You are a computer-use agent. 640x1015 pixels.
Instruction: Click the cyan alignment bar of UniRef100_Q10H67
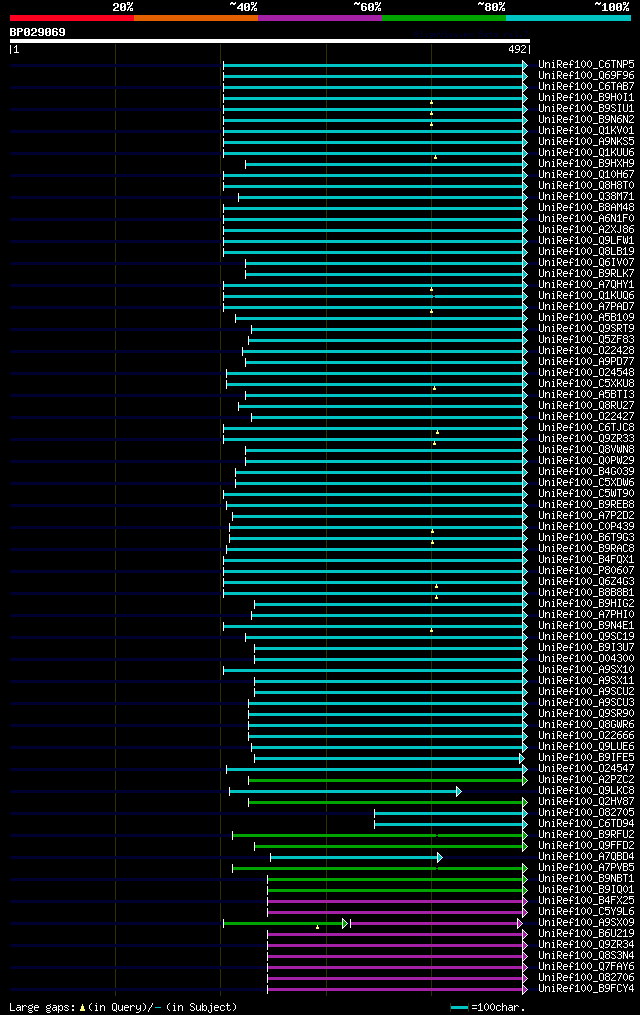click(x=375, y=175)
